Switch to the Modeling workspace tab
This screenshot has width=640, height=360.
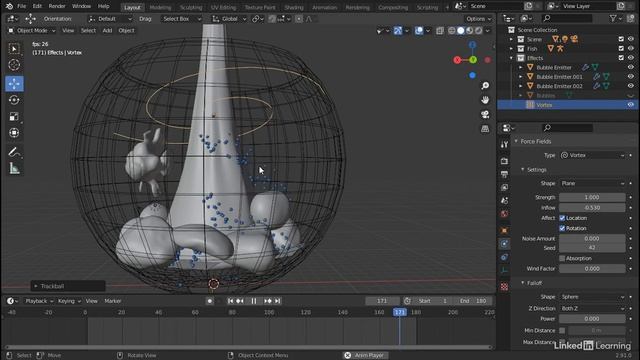point(160,7)
